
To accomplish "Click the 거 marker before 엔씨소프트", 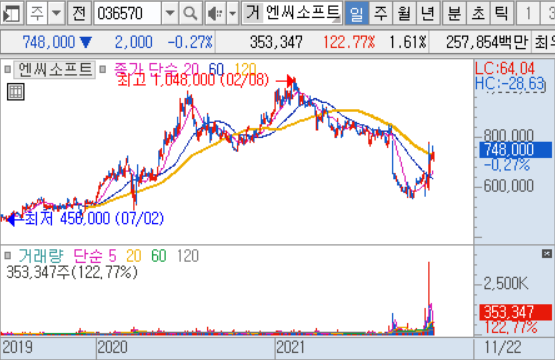I will pos(253,13).
